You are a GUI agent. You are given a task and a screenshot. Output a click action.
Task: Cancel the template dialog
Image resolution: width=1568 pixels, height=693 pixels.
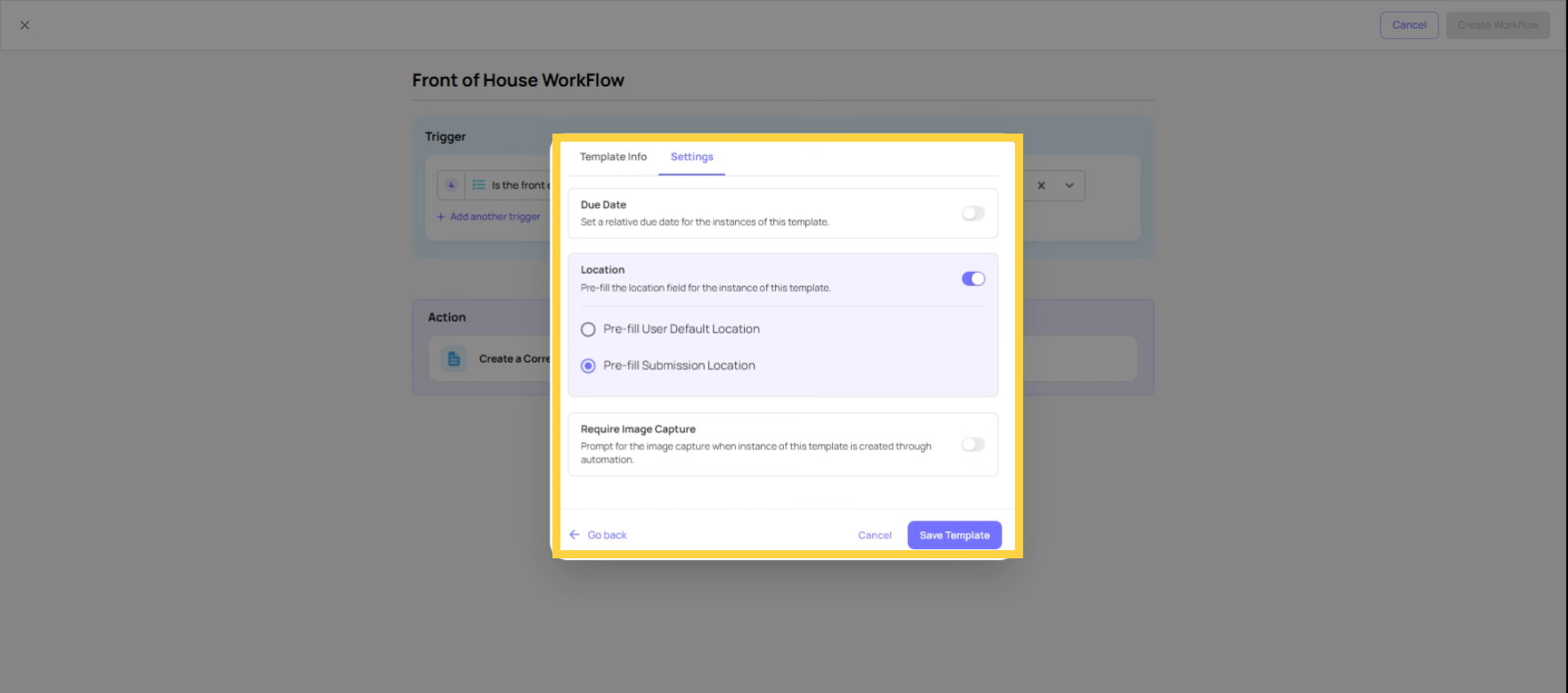[x=875, y=535]
